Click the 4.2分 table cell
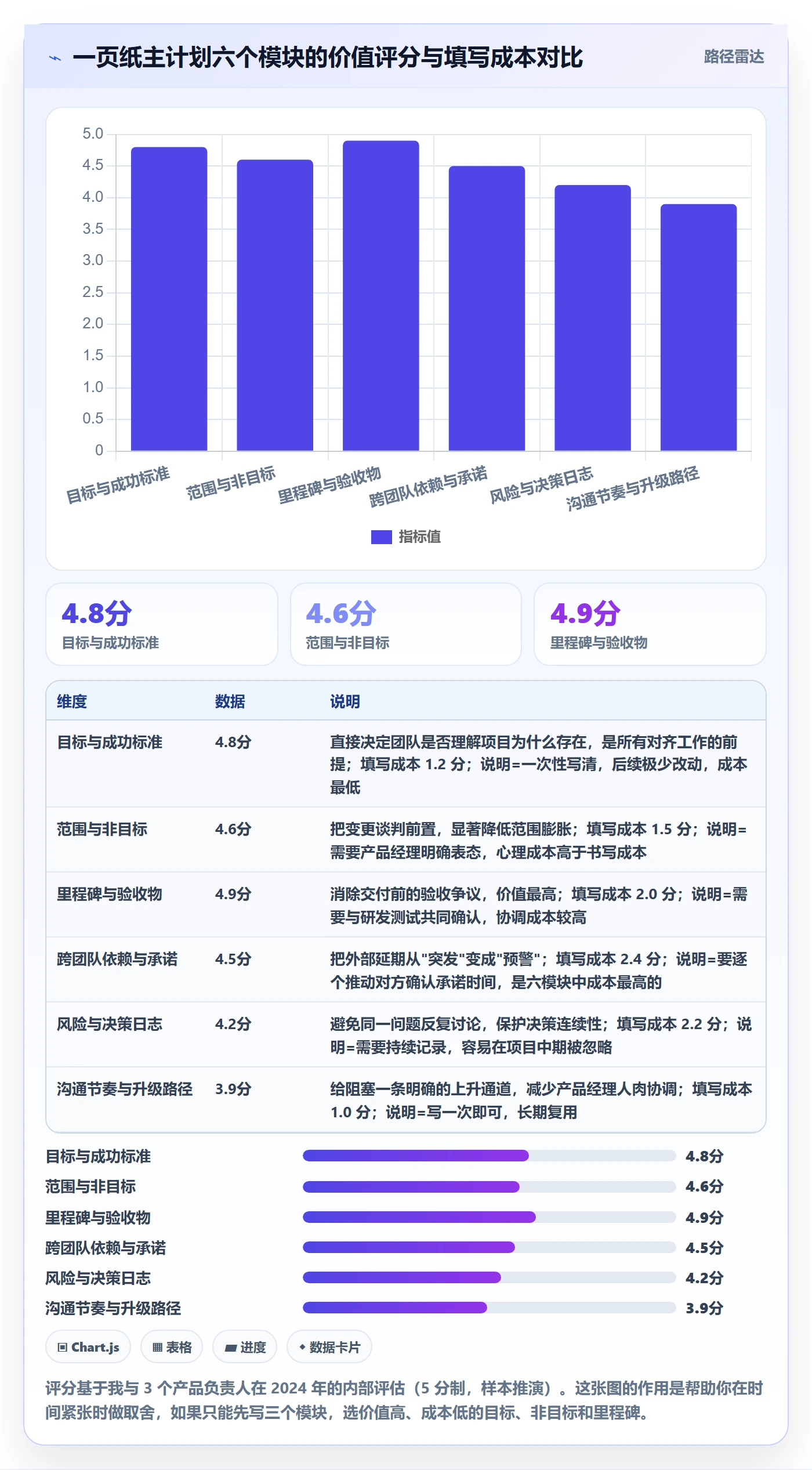This screenshot has width=812, height=1470. pyautogui.click(x=233, y=1024)
